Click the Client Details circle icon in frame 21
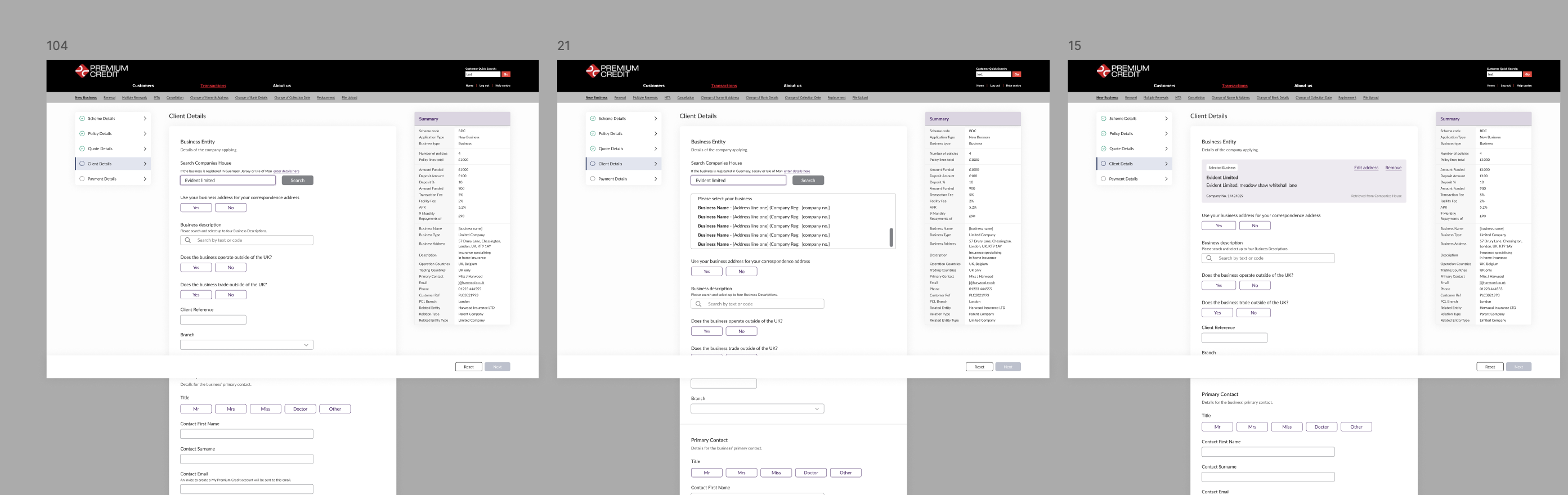The width and height of the screenshot is (1568, 495). point(593,164)
